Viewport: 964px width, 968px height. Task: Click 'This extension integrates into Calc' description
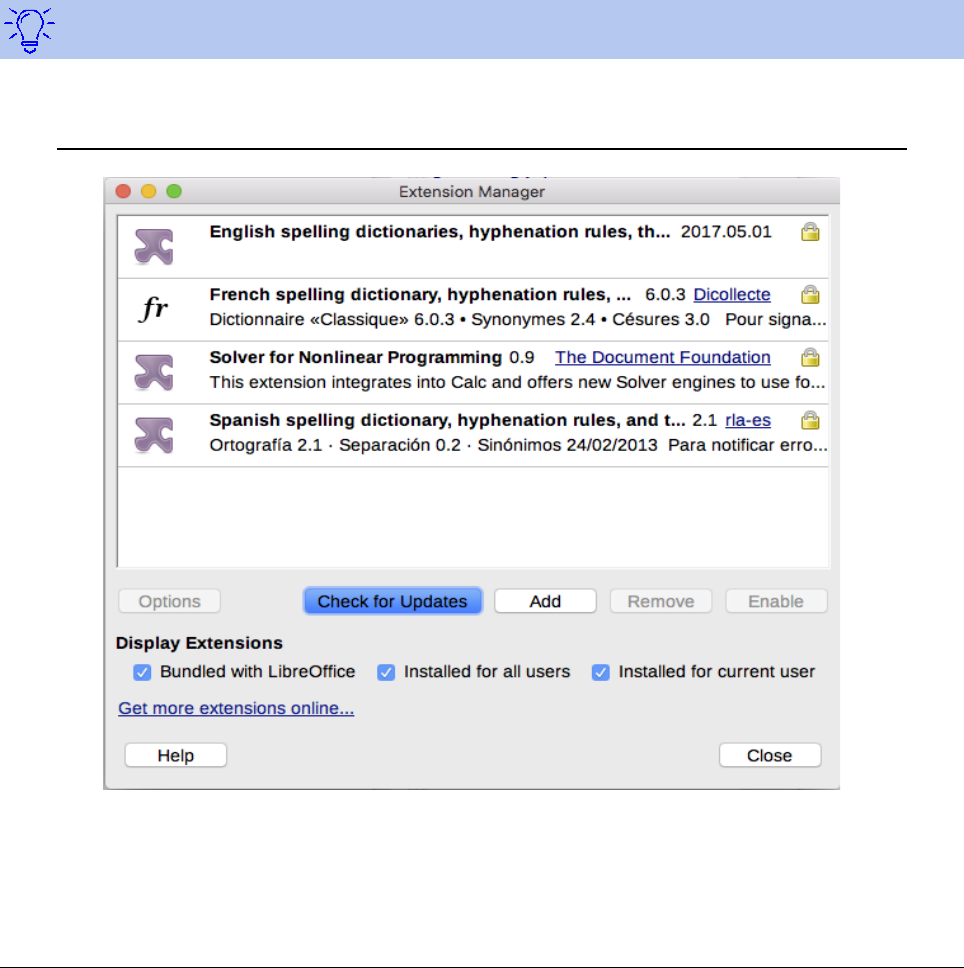pos(517,383)
